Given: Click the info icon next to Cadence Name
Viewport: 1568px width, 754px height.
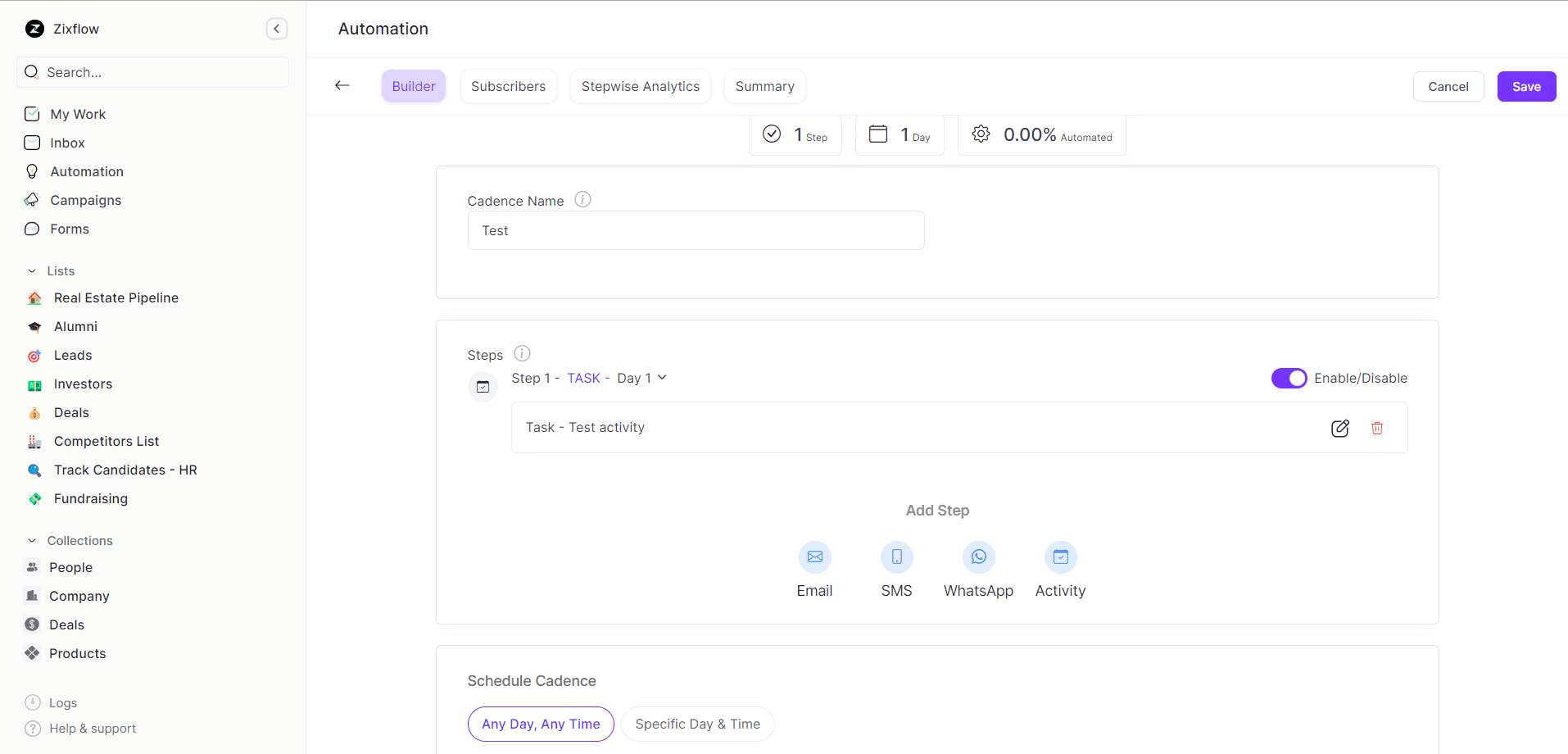Looking at the screenshot, I should point(582,199).
